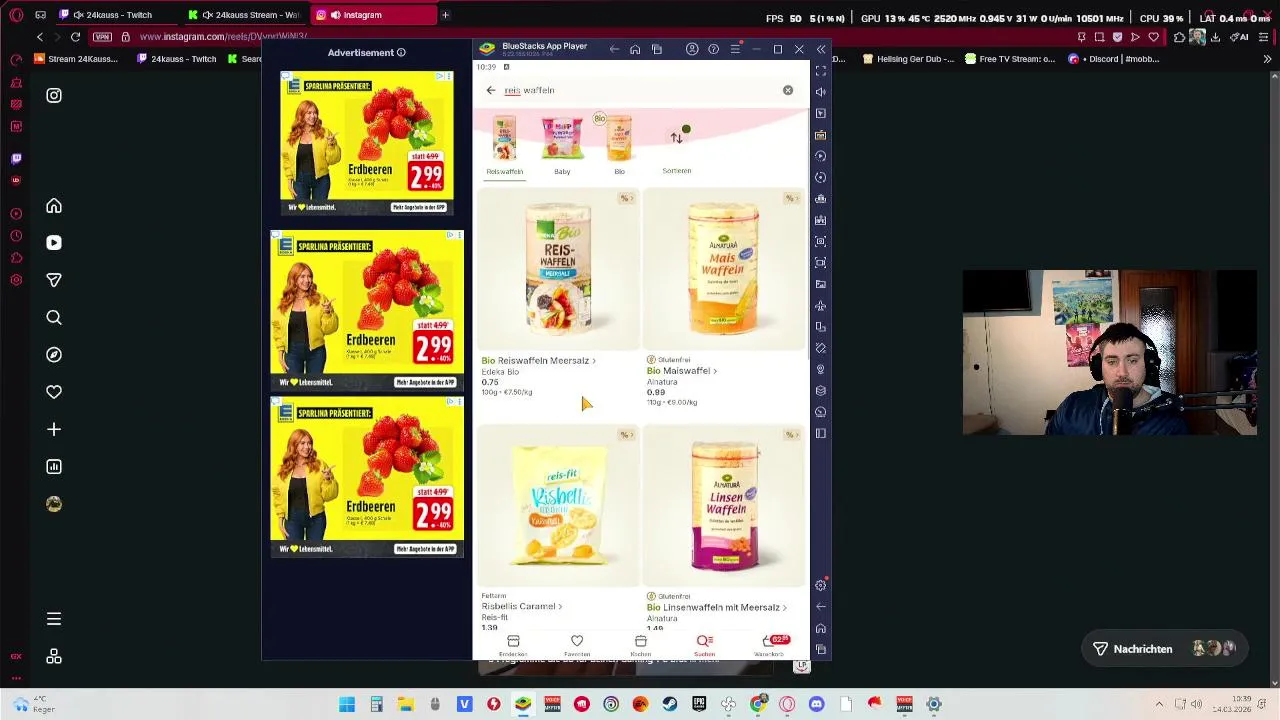Open the Stream 24Kauss bookmark
This screenshot has height=720, width=1280.
[x=76, y=59]
